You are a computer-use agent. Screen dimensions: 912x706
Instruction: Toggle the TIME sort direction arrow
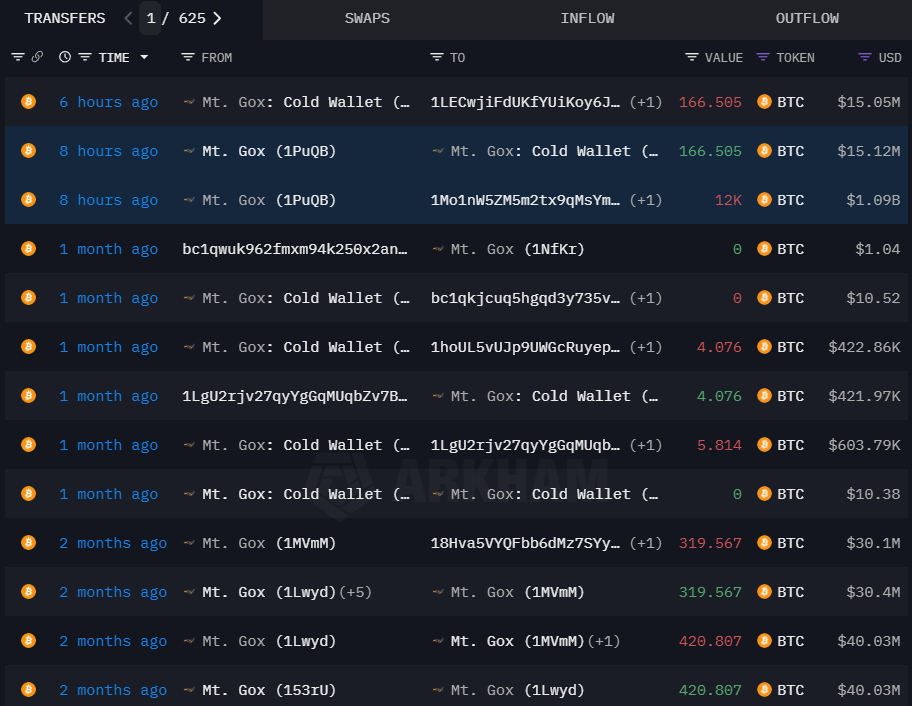point(144,57)
